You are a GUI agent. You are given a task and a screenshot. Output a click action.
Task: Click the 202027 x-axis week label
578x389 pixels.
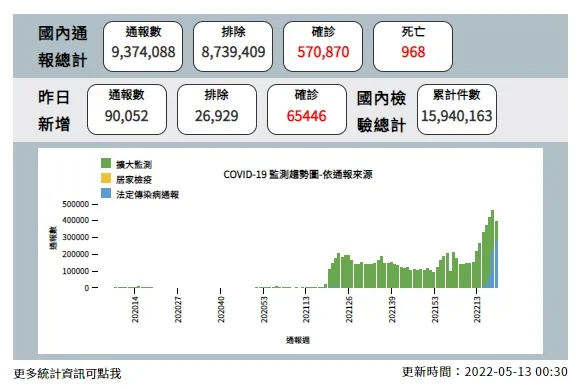pyautogui.click(x=178, y=310)
